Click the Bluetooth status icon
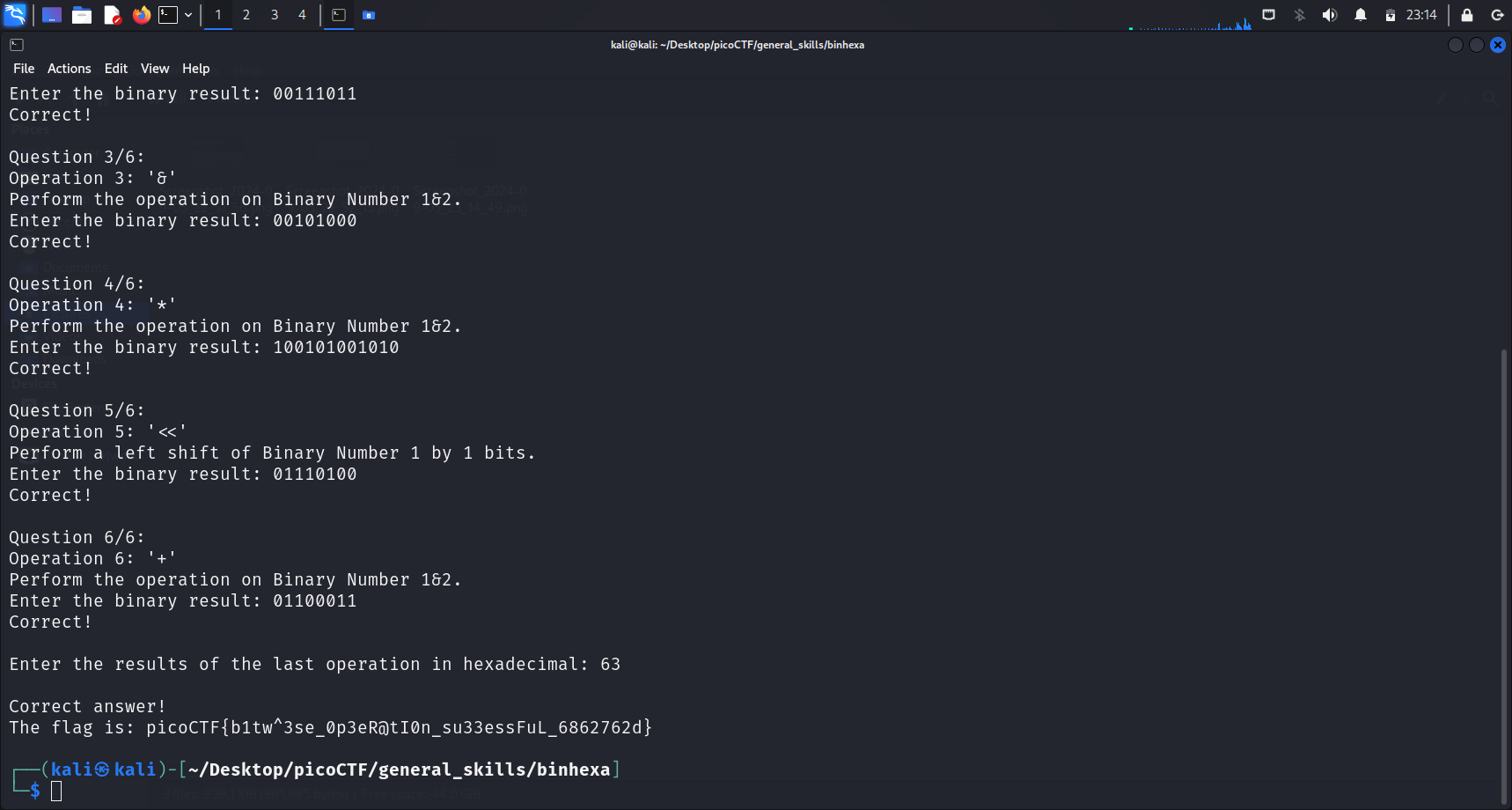Screen dimensions: 1512x810 pos(1299,15)
